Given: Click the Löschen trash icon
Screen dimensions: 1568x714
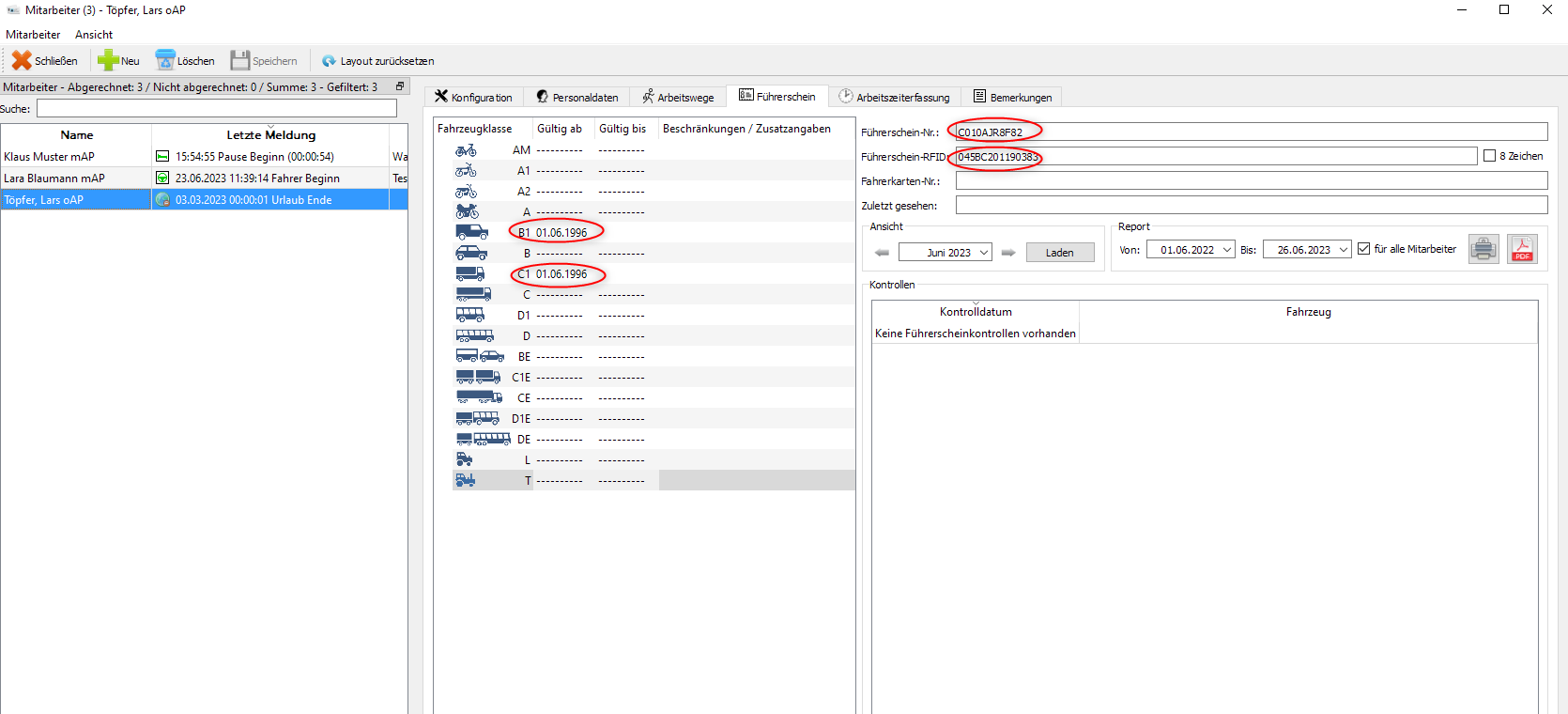Looking at the screenshot, I should tap(165, 61).
